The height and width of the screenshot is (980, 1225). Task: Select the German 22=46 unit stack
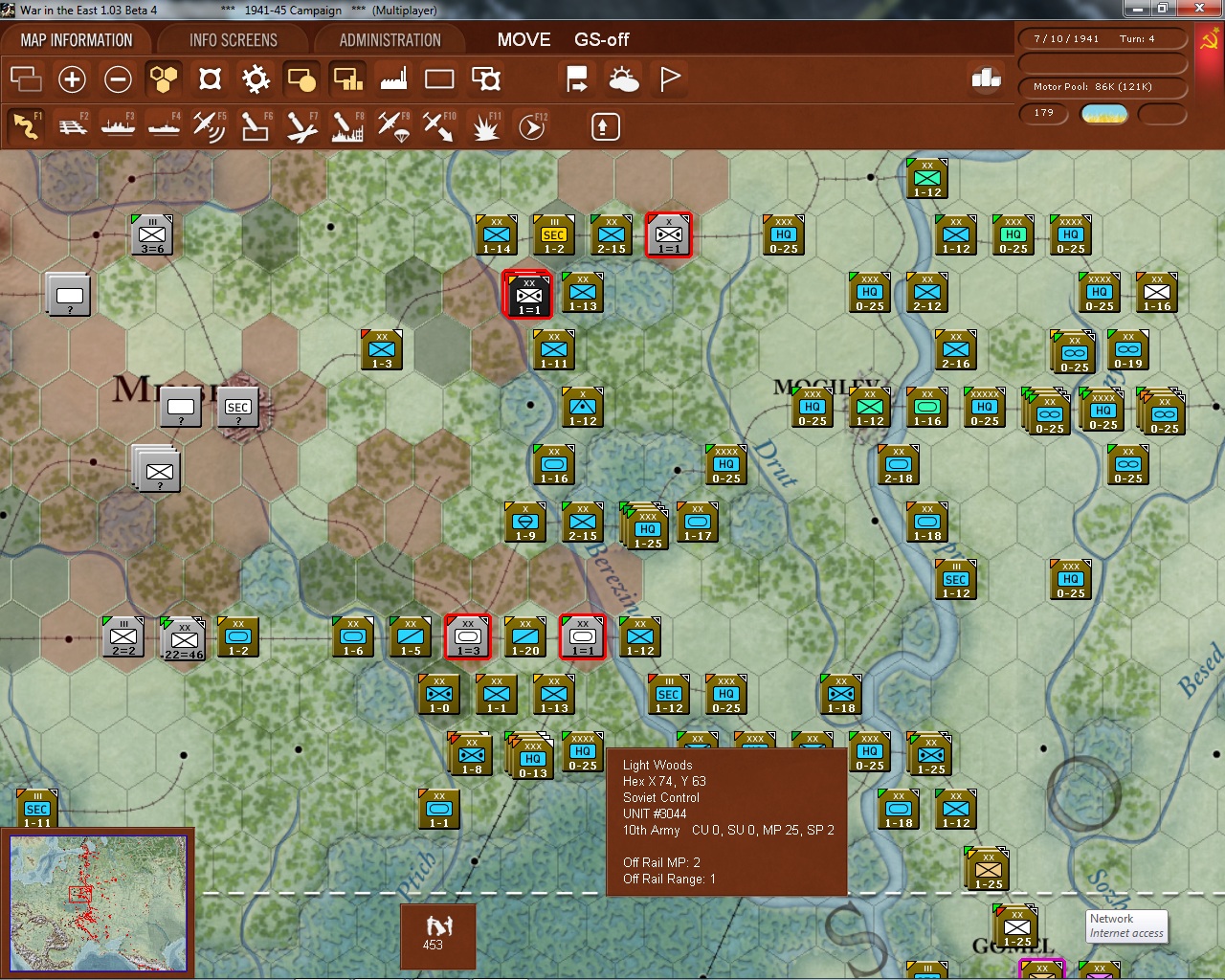pyautogui.click(x=184, y=639)
